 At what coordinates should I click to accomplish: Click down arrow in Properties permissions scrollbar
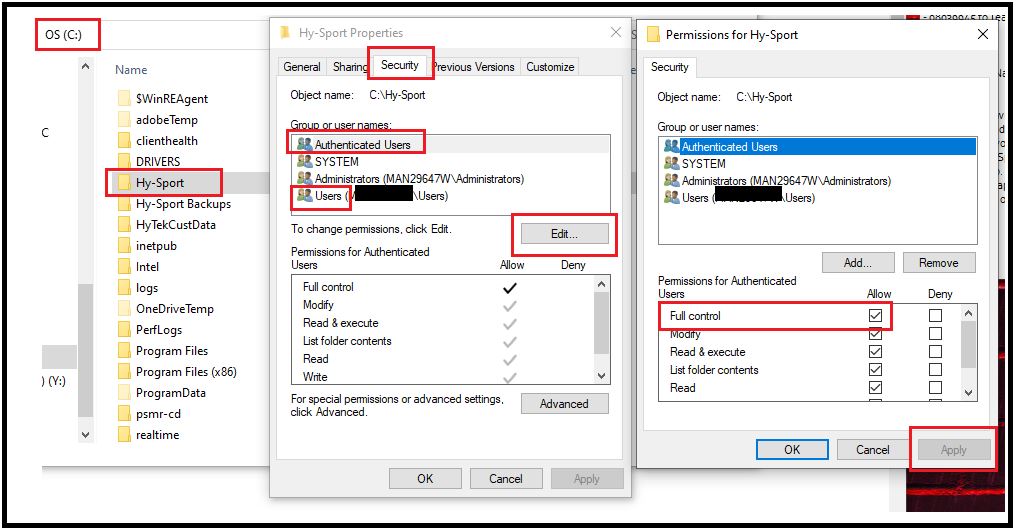pos(601,376)
